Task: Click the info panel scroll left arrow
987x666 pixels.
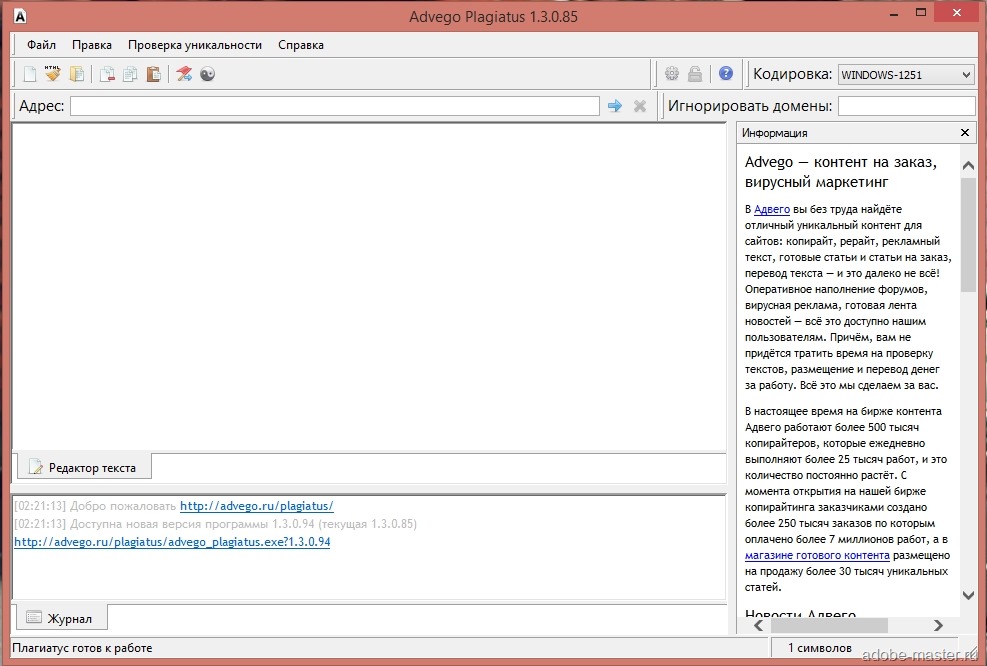Action: pos(759,625)
